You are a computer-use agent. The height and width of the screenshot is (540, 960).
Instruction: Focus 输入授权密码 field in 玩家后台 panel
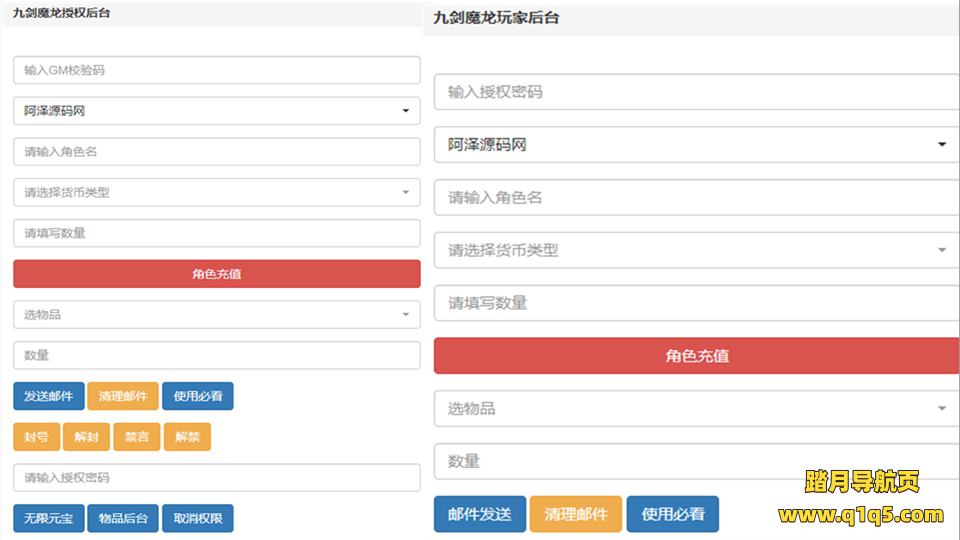click(x=696, y=92)
